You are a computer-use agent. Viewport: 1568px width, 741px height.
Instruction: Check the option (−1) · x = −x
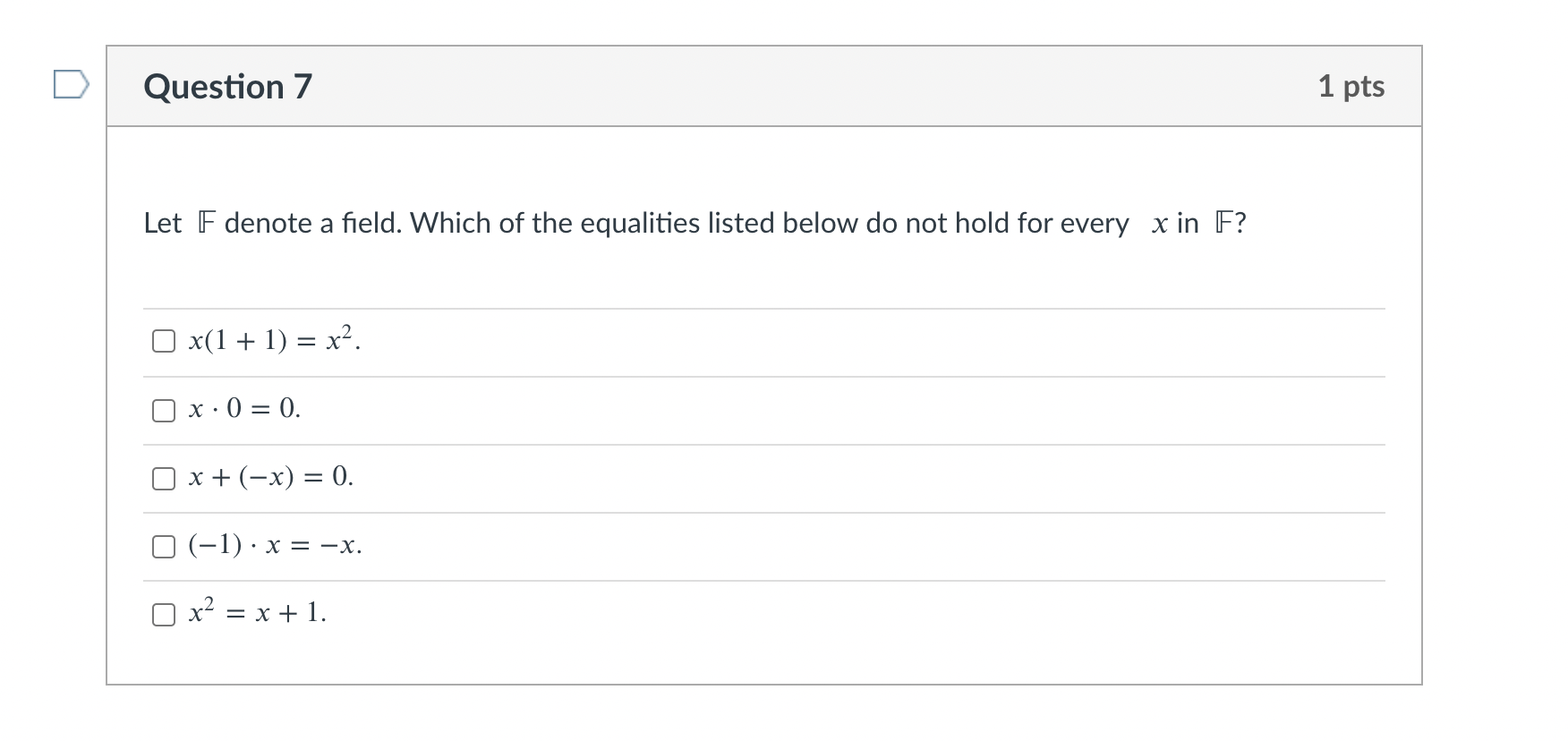pyautogui.click(x=163, y=546)
